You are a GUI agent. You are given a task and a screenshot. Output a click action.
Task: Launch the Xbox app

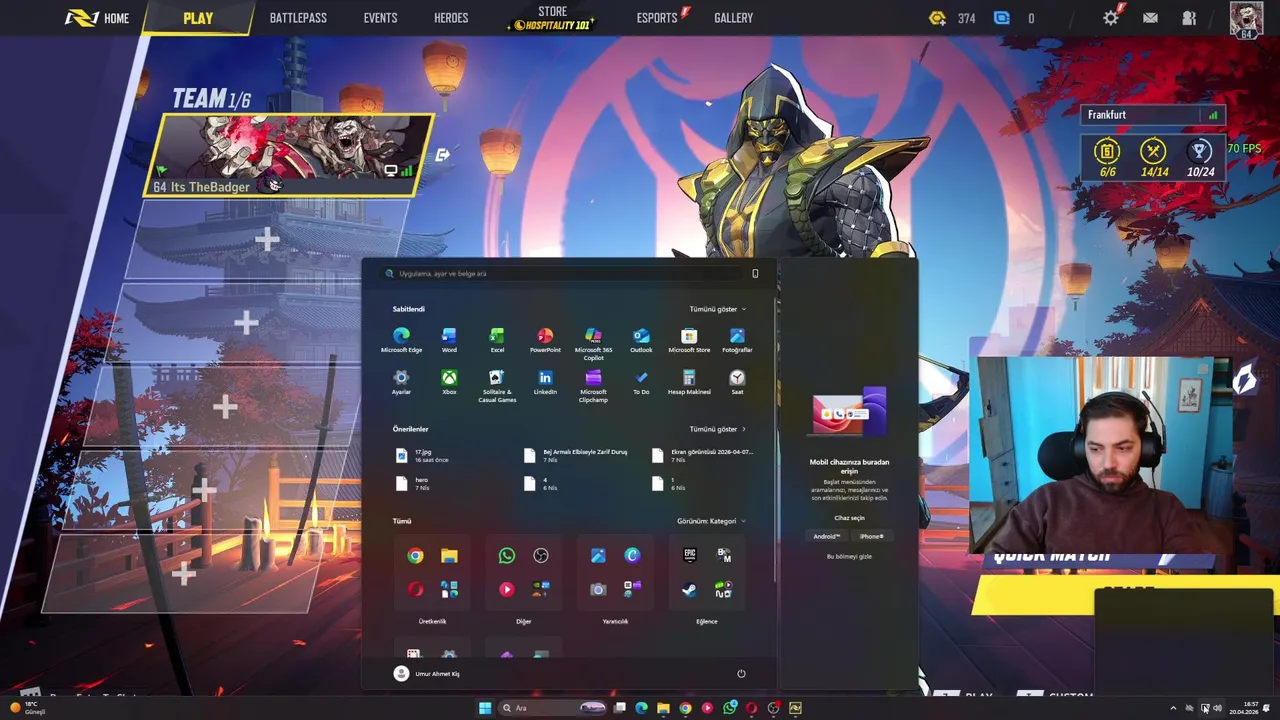[x=449, y=382]
